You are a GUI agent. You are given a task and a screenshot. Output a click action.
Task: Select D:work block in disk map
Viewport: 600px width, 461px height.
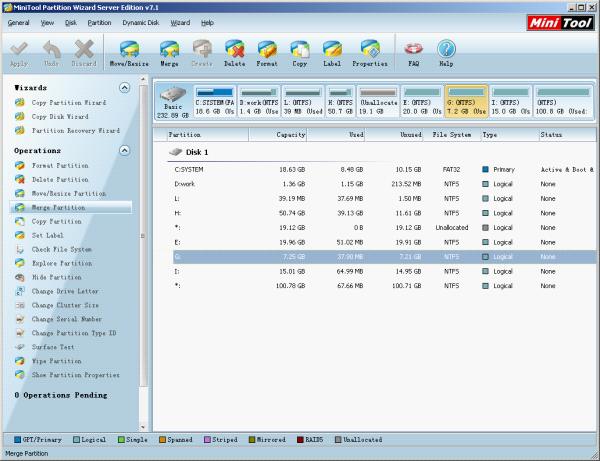pos(259,101)
